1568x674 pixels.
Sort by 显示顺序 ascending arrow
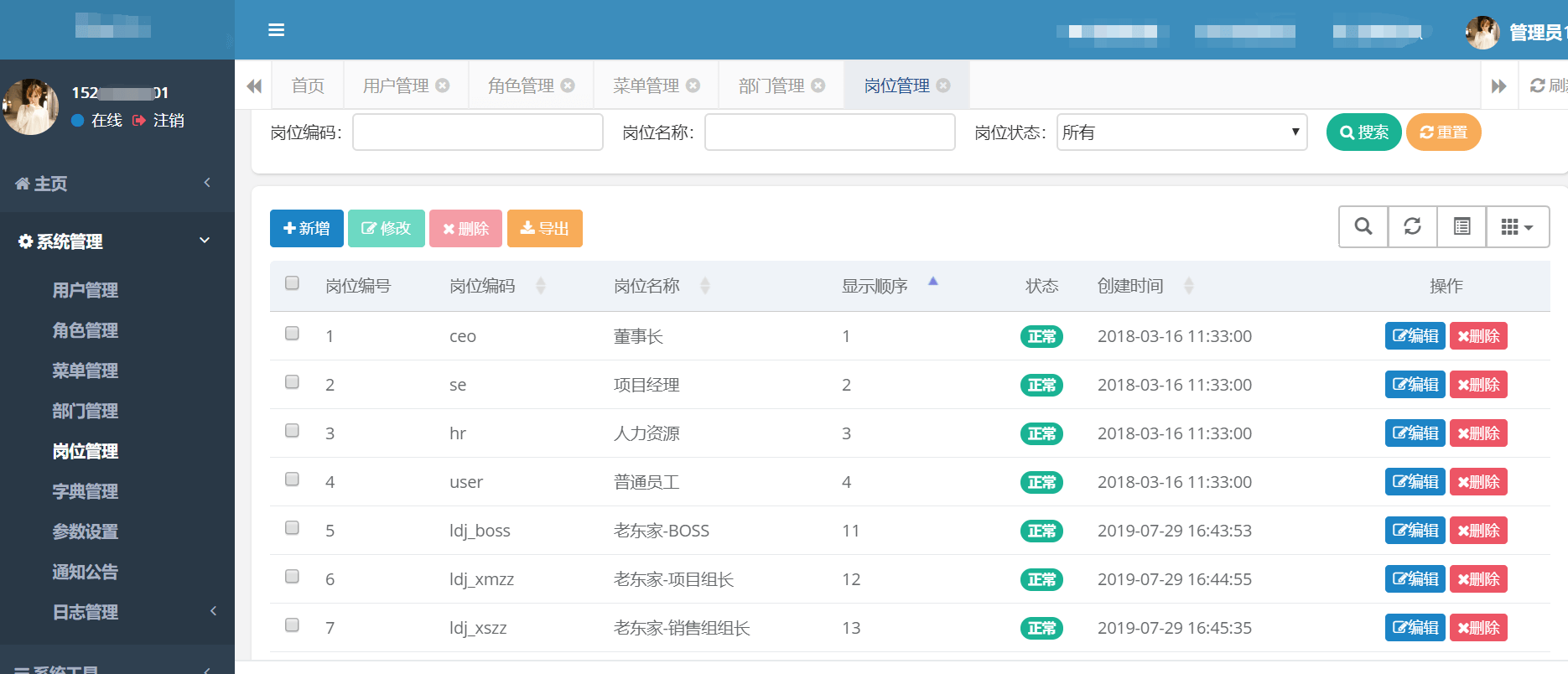click(x=933, y=282)
